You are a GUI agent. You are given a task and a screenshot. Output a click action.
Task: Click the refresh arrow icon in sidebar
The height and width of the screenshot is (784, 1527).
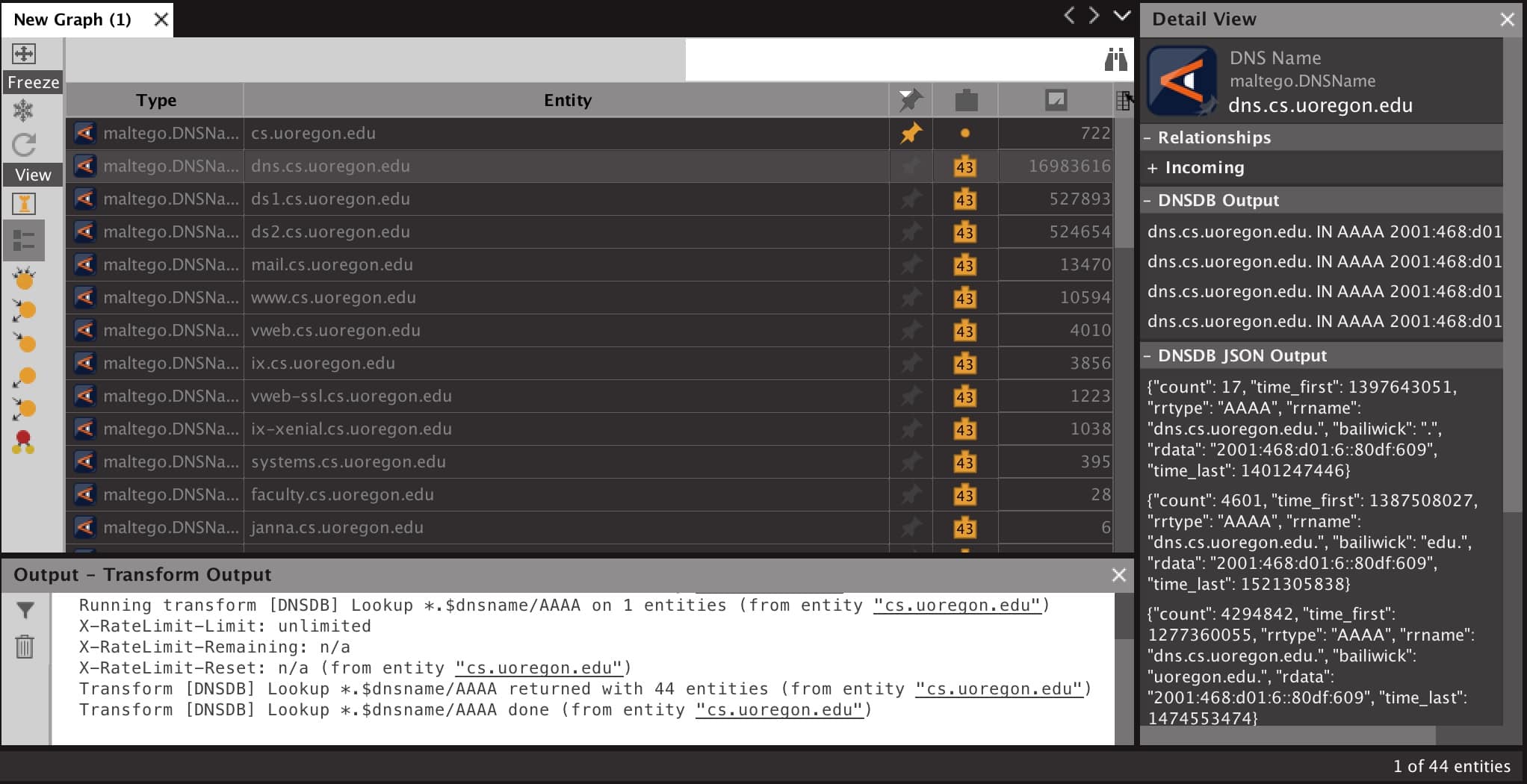coord(24,144)
